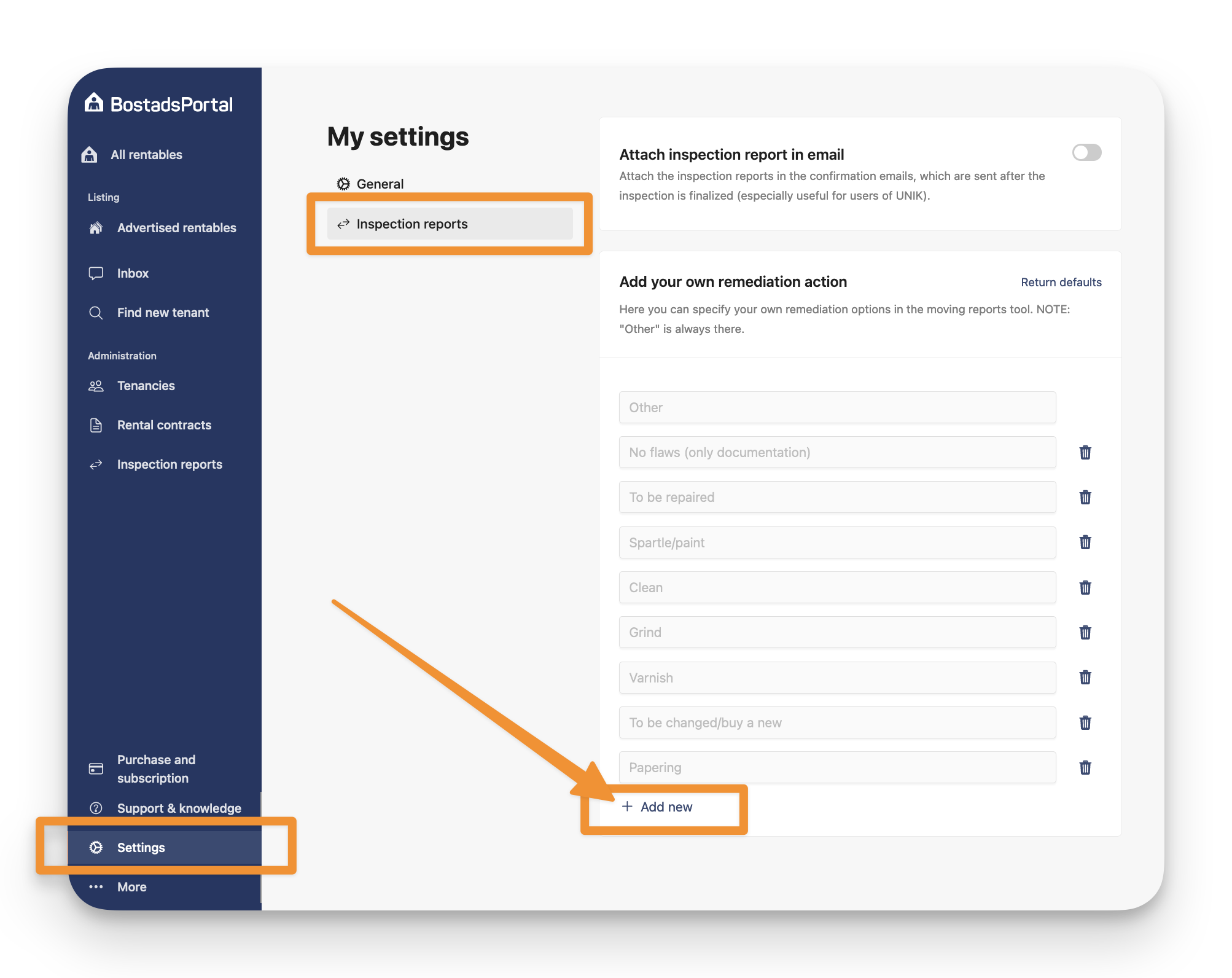This screenshot has height=978, width=1232.
Task: Click Support & knowledge question icon
Action: (x=96, y=808)
